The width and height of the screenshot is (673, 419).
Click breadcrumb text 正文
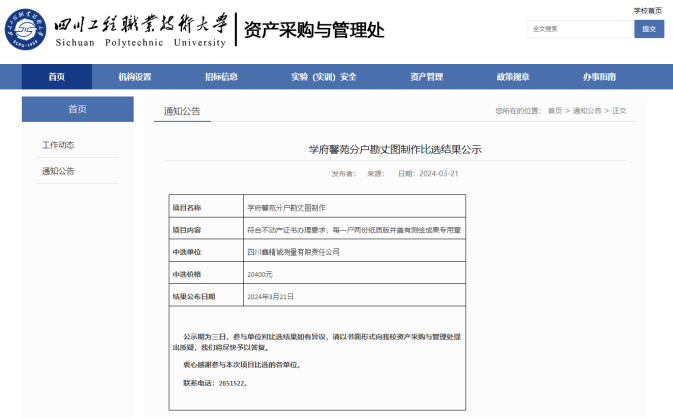619,111
